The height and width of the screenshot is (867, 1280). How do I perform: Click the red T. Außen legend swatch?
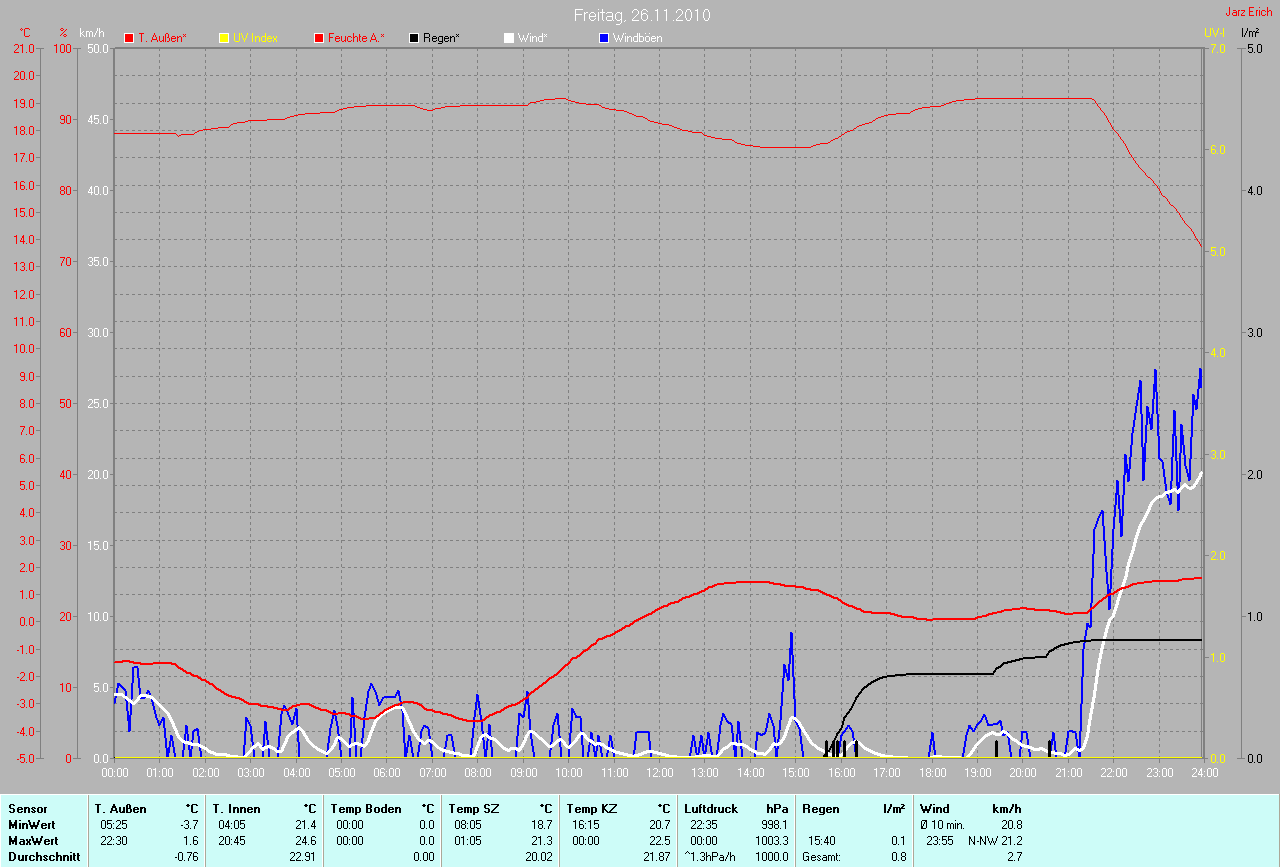129,38
